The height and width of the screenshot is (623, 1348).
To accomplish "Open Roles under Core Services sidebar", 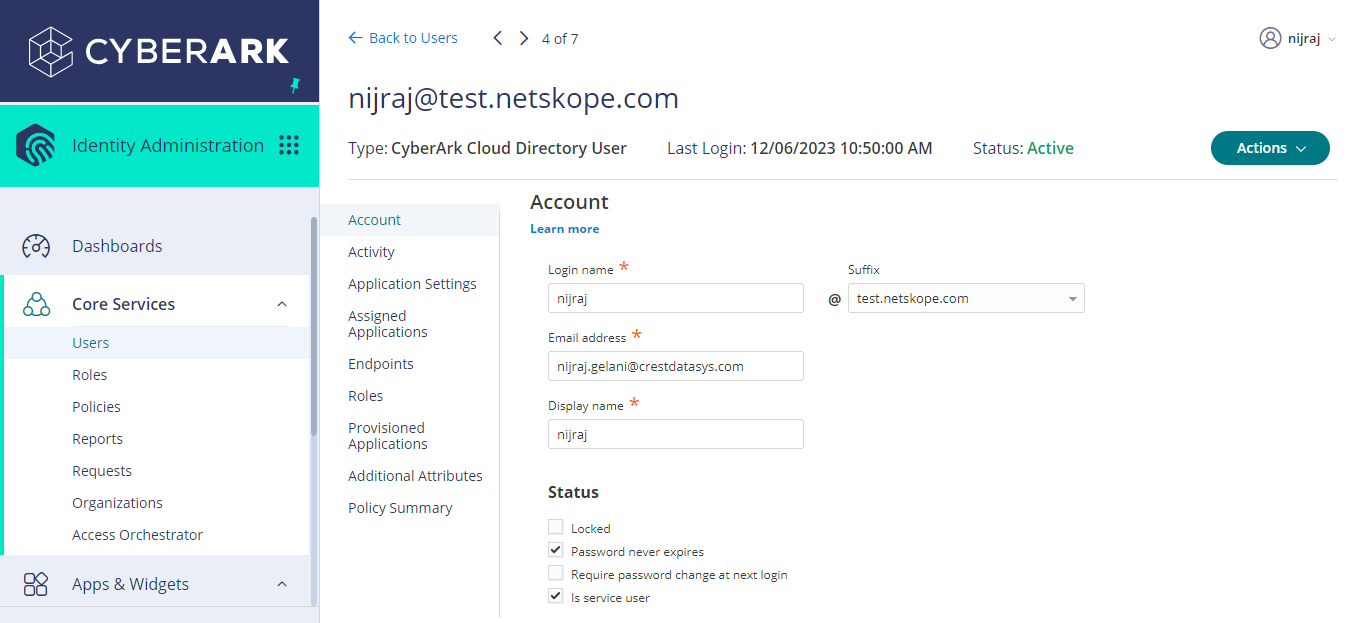I will (x=90, y=375).
